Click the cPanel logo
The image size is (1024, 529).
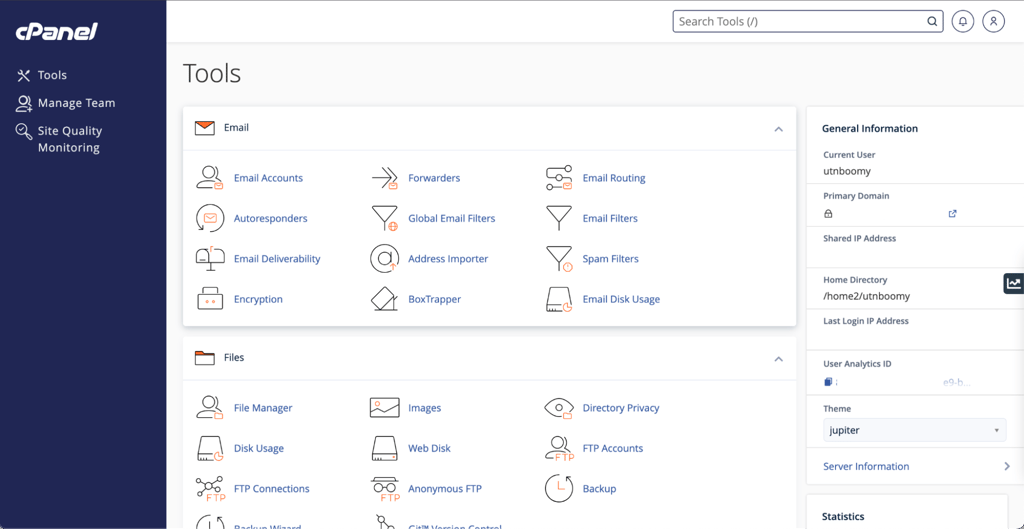[57, 31]
